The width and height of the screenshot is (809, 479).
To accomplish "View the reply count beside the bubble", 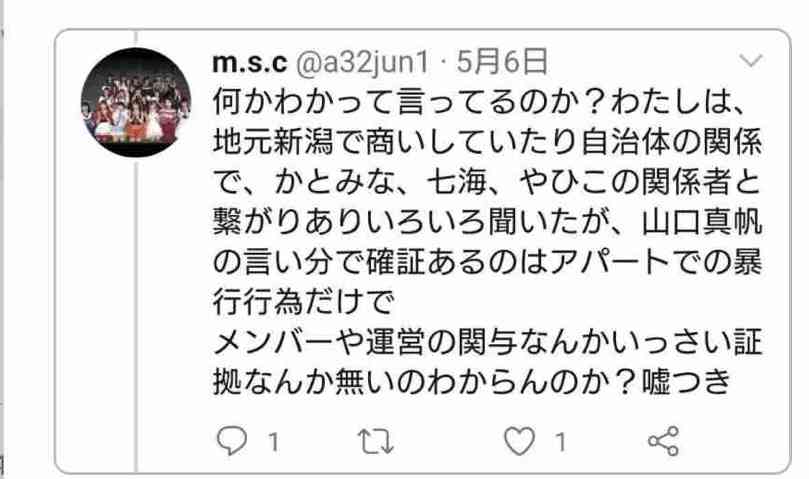I will tap(273, 442).
